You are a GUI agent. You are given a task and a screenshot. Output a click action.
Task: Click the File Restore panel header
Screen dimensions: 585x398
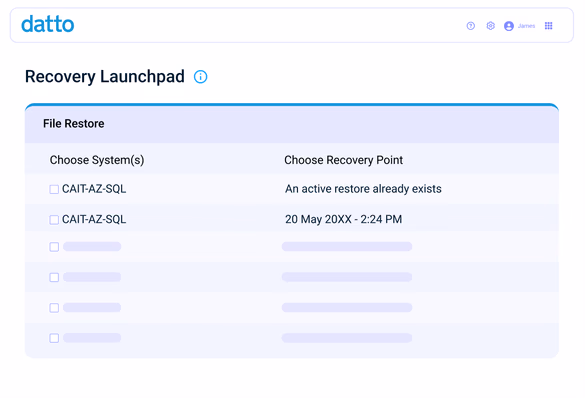point(292,123)
